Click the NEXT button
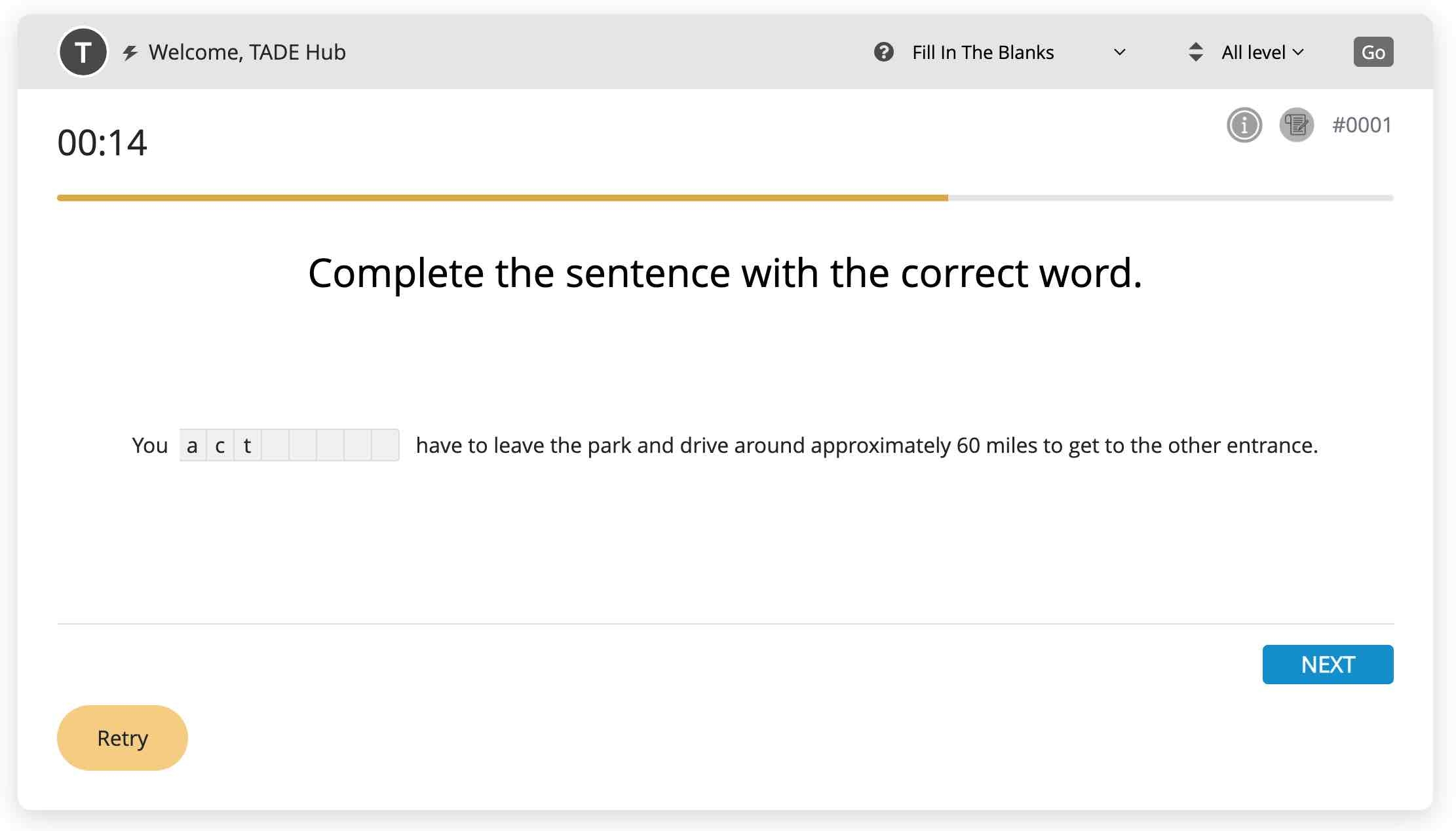1456x831 pixels. tap(1328, 665)
